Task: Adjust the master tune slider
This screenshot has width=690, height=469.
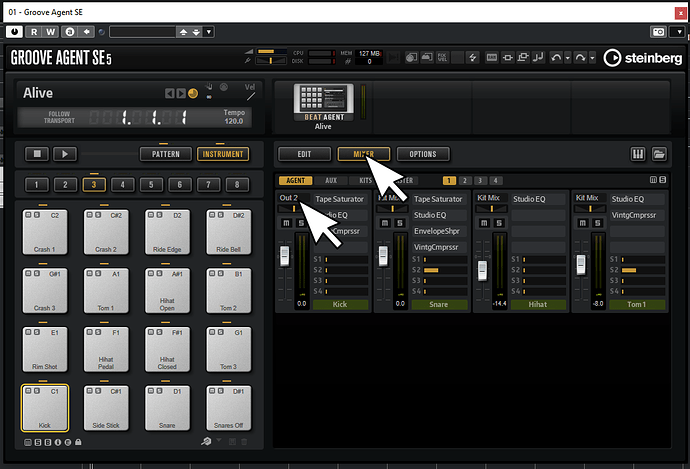Action: (272, 61)
